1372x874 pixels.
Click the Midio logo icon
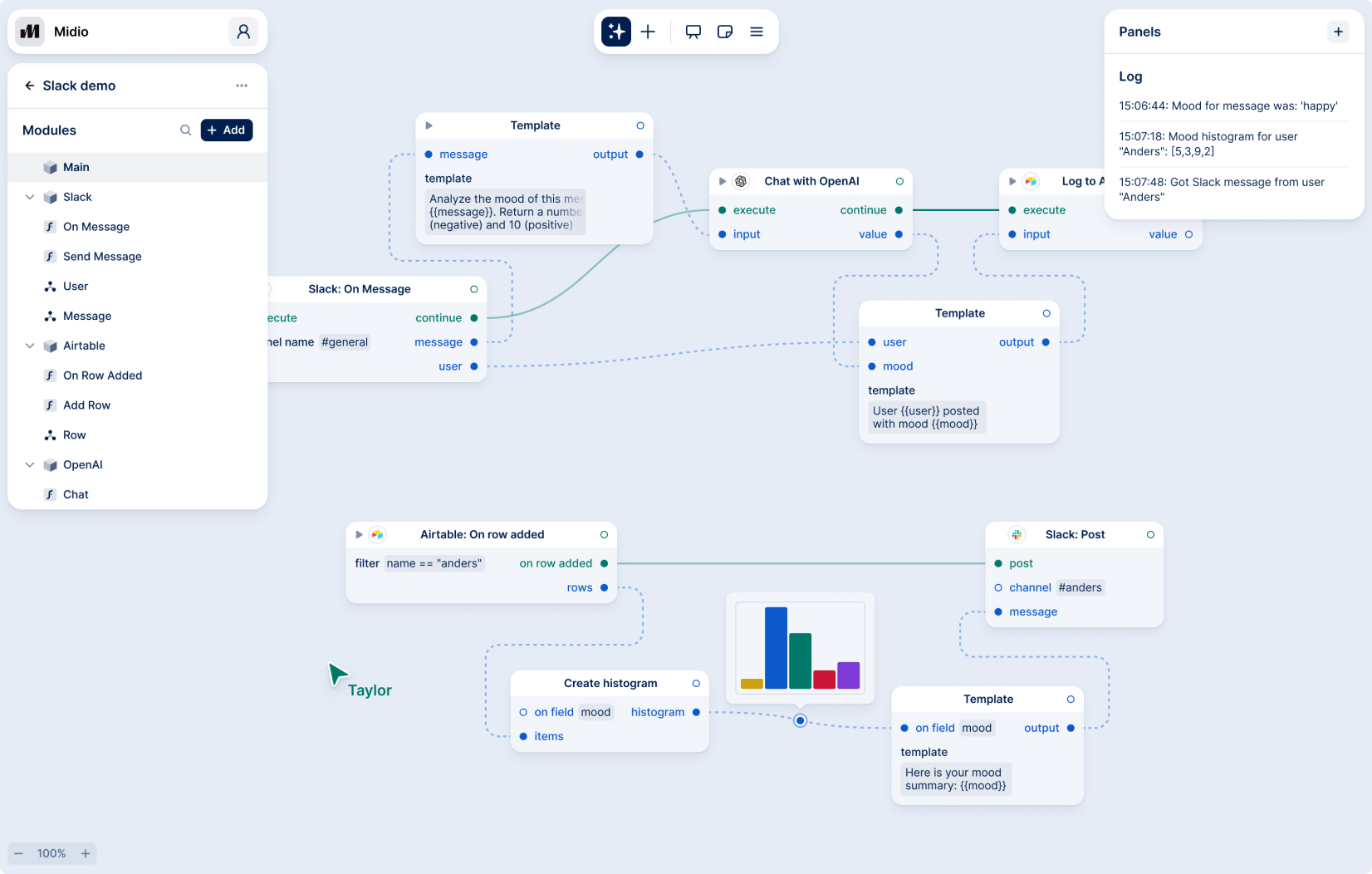tap(30, 32)
